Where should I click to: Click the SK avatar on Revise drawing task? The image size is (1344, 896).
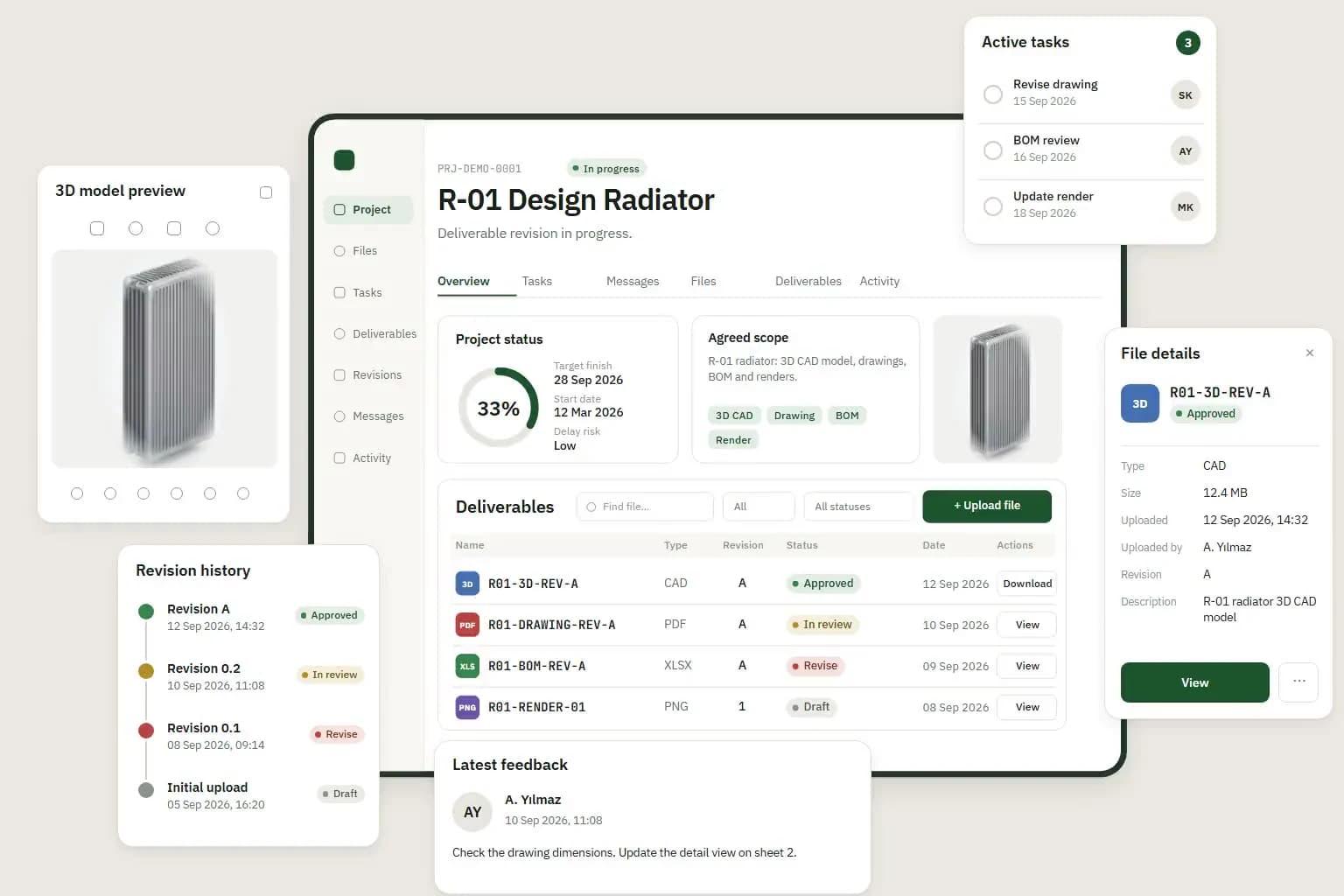(1185, 95)
